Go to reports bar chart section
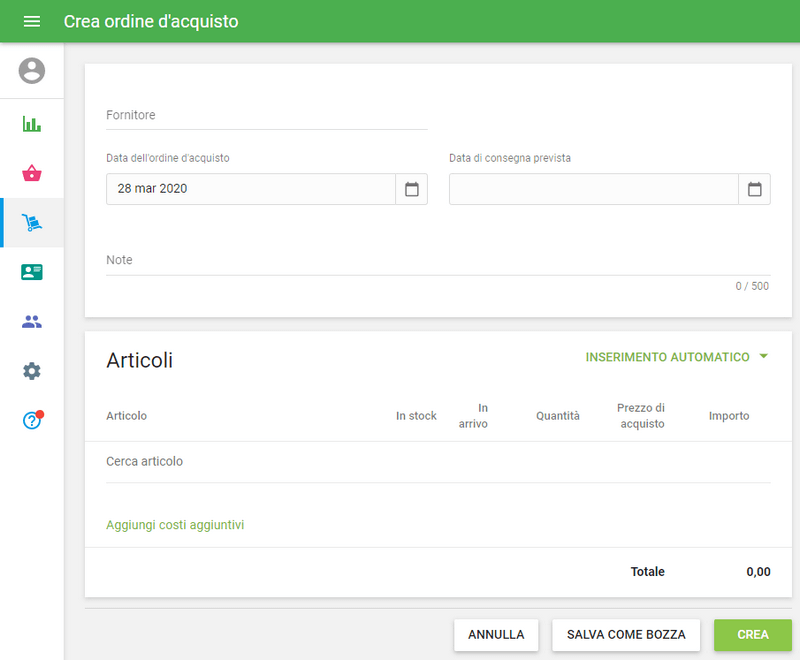This screenshot has width=800, height=660. [32, 125]
